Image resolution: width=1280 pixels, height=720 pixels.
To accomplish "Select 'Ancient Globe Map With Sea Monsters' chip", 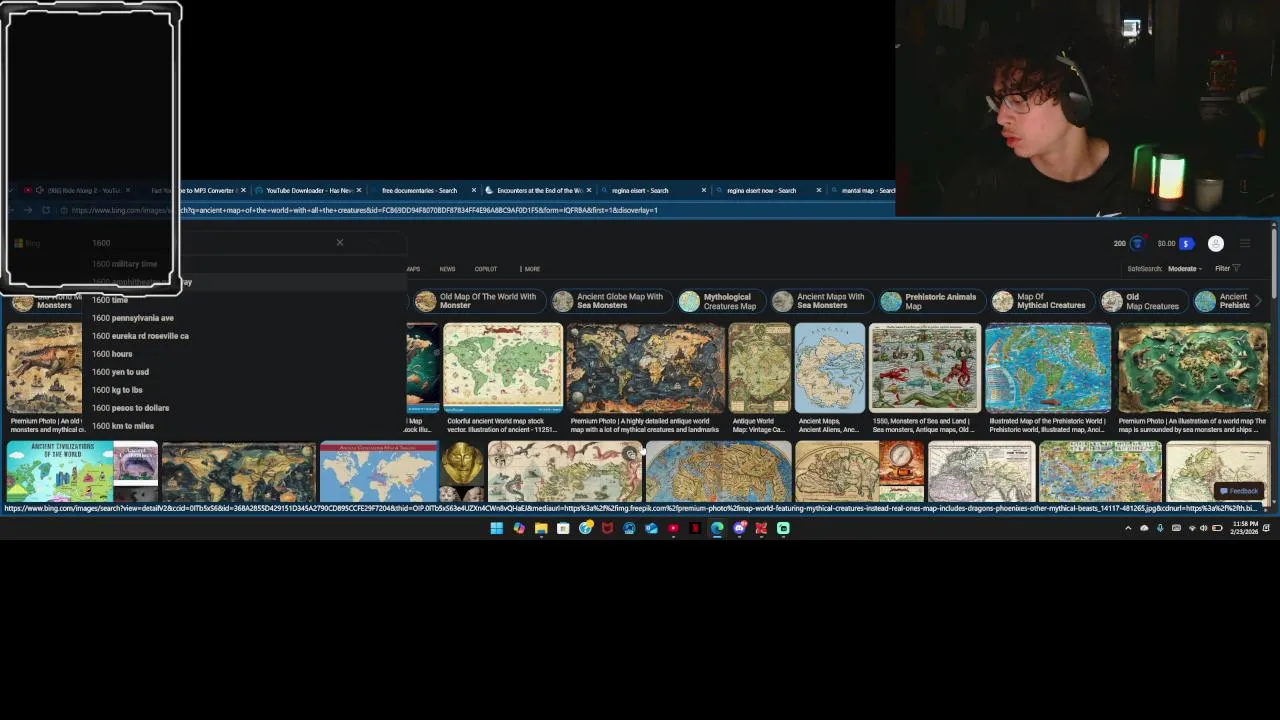I will pos(610,301).
